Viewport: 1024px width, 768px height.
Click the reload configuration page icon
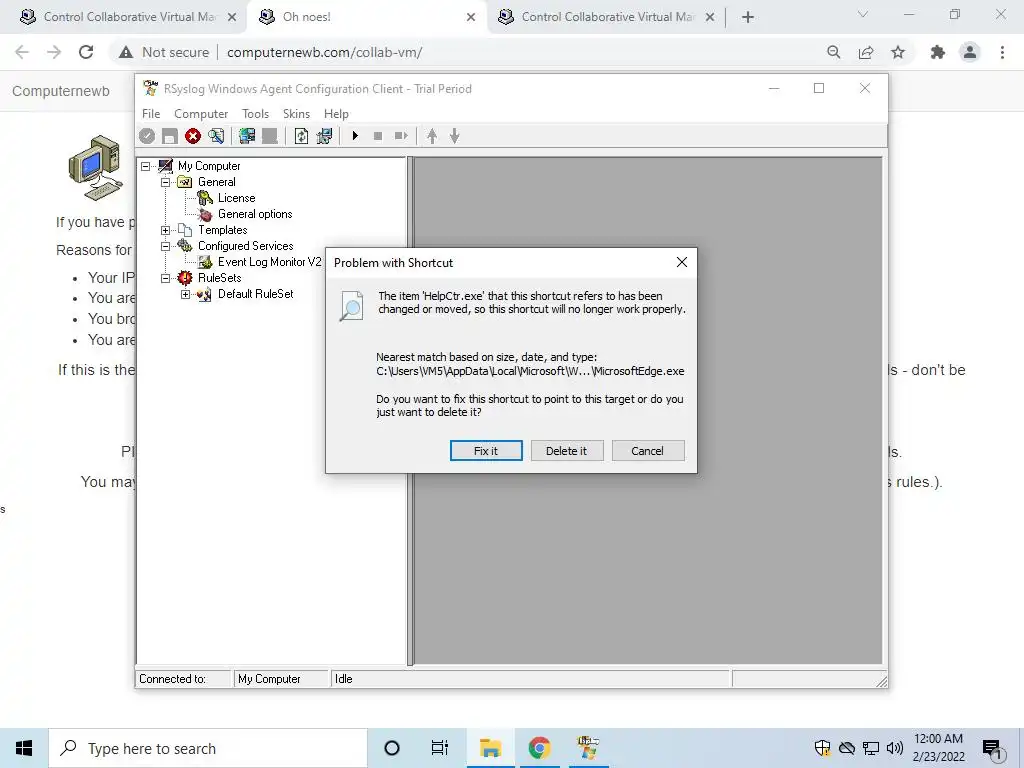point(301,136)
